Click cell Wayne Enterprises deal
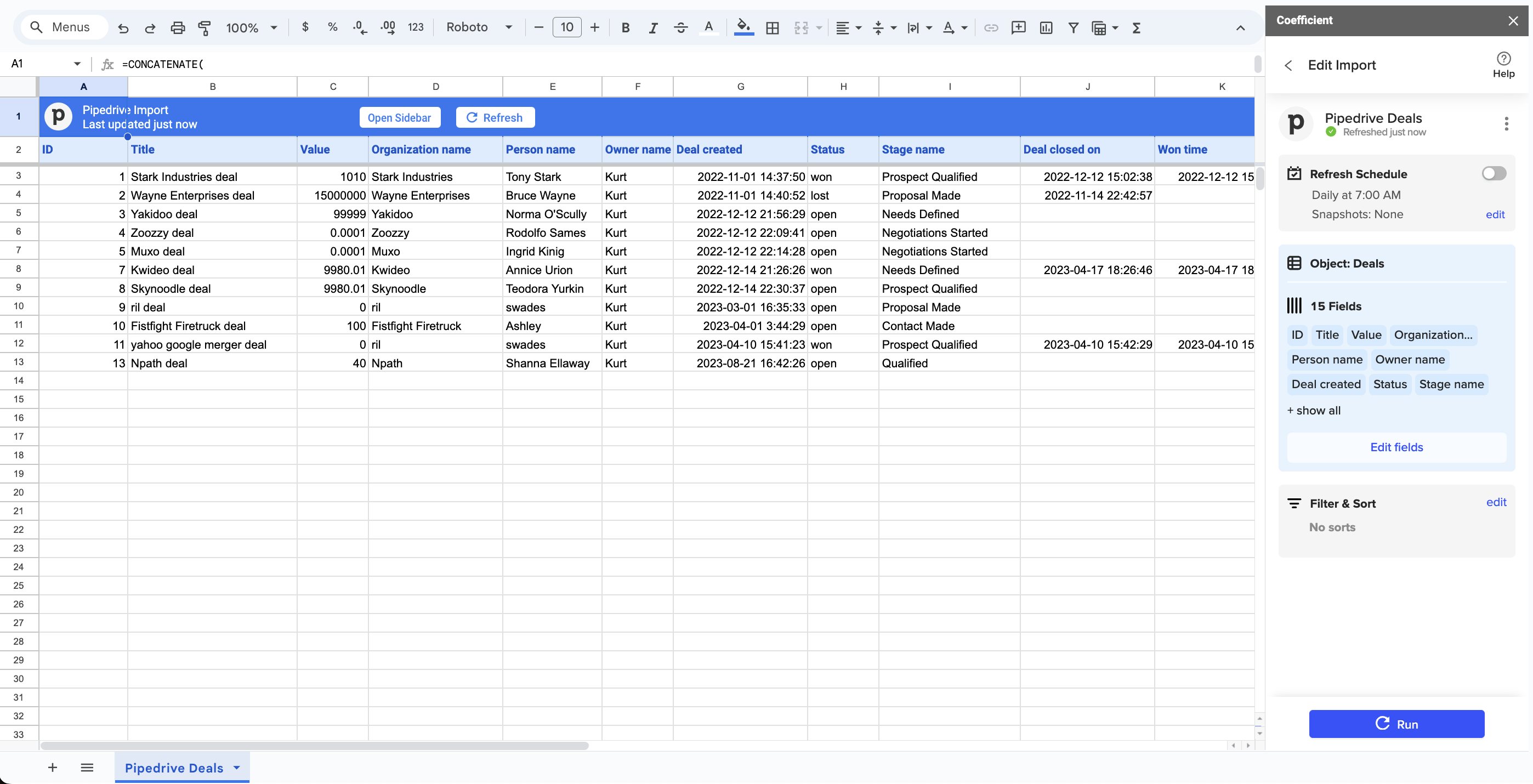 pos(212,195)
